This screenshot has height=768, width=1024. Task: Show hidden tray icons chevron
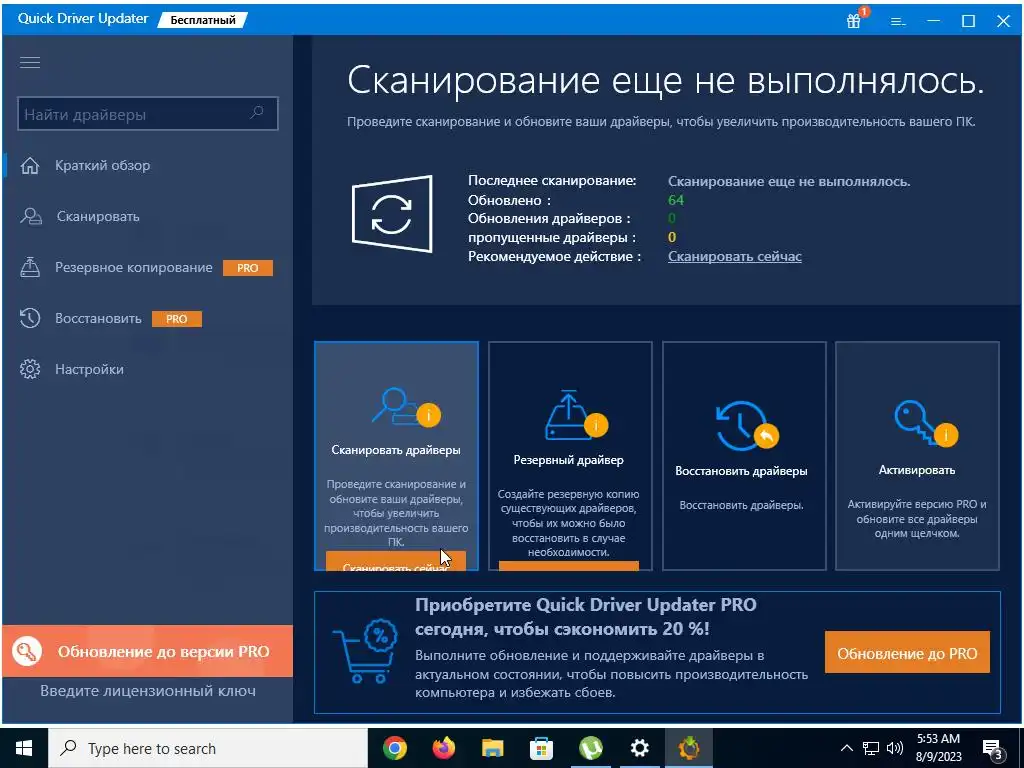point(846,748)
